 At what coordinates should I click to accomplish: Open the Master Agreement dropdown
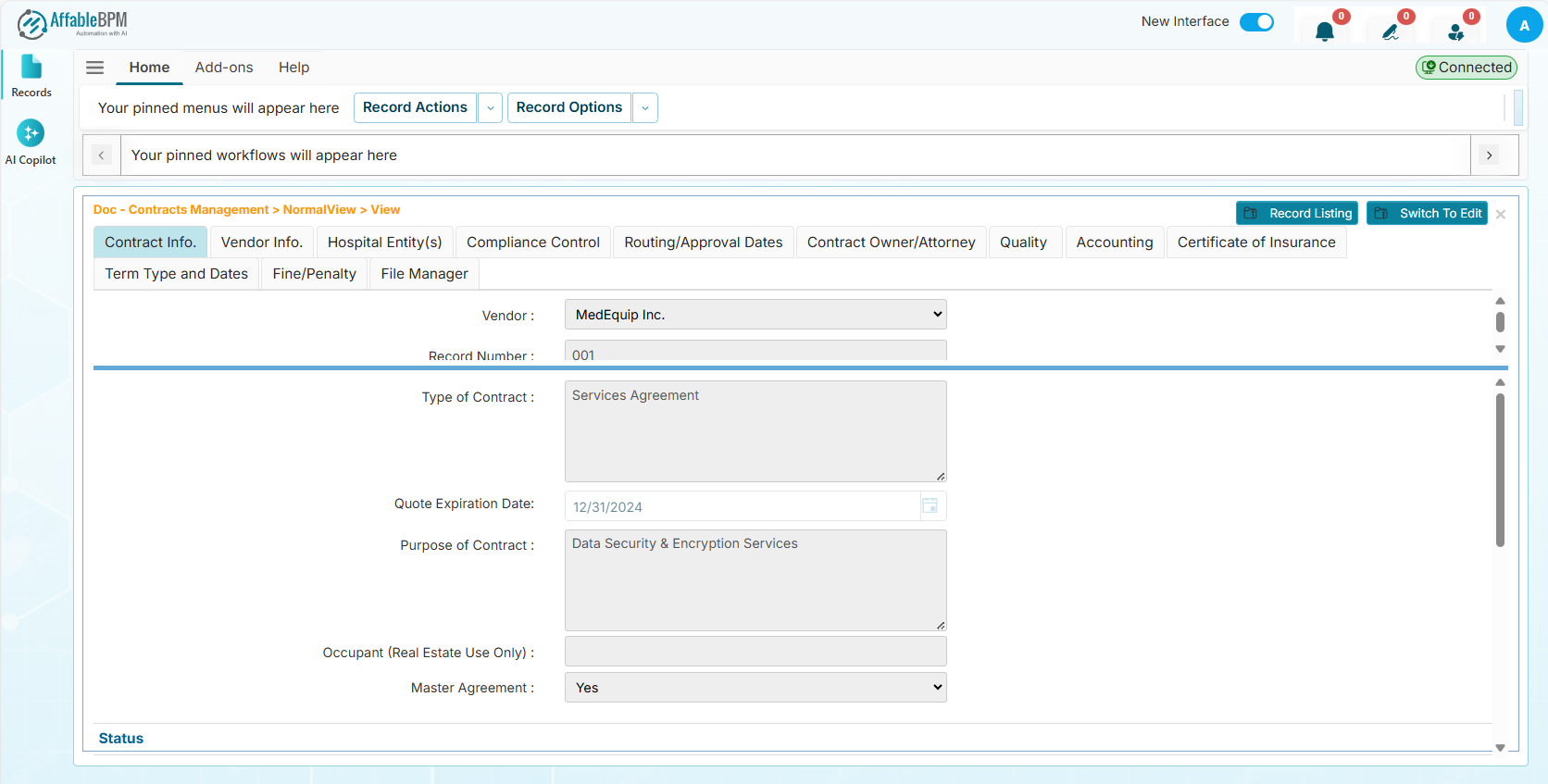755,688
